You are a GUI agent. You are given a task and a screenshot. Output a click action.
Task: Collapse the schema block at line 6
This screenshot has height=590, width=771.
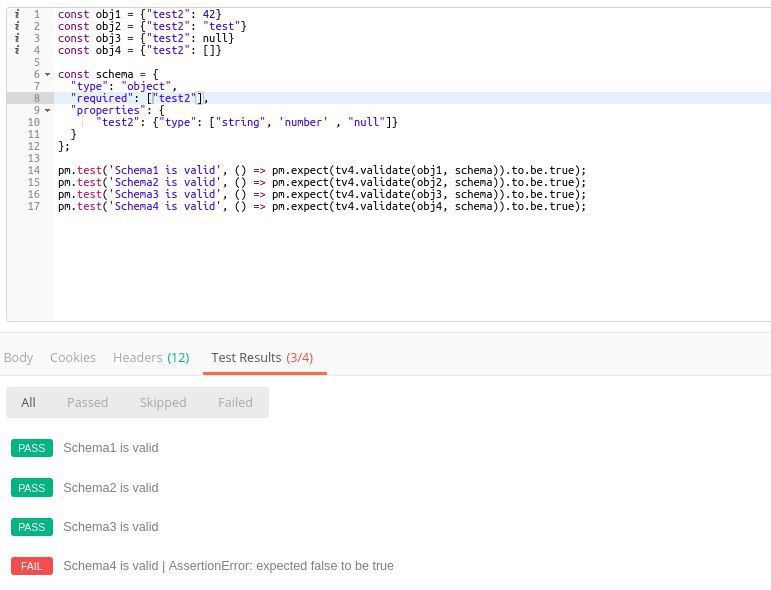click(x=48, y=74)
